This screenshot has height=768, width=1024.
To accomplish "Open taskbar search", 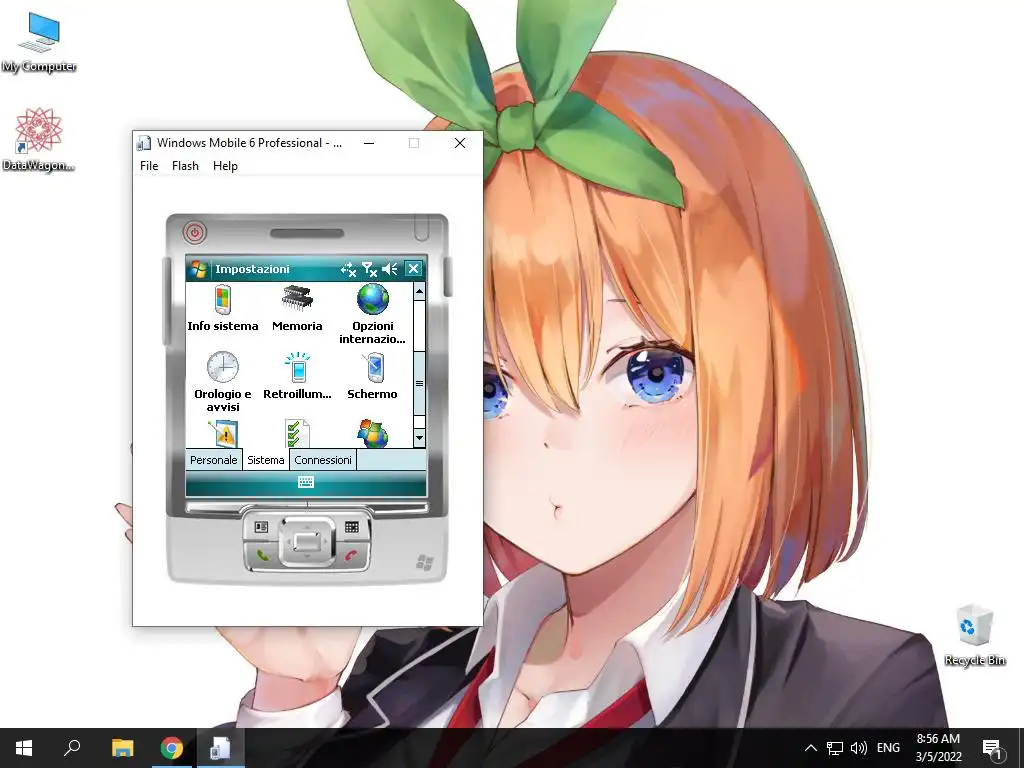I will tap(72, 748).
